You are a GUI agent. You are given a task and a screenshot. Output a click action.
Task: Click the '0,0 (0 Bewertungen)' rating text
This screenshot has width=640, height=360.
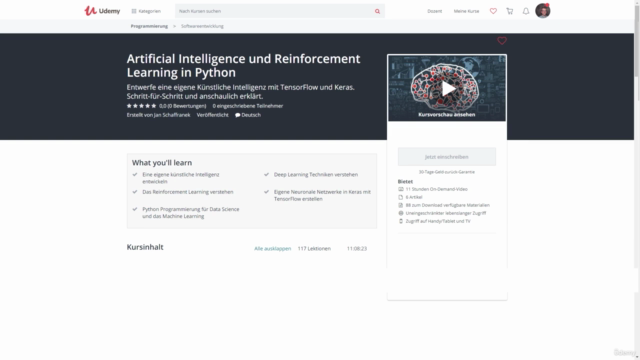(182, 106)
